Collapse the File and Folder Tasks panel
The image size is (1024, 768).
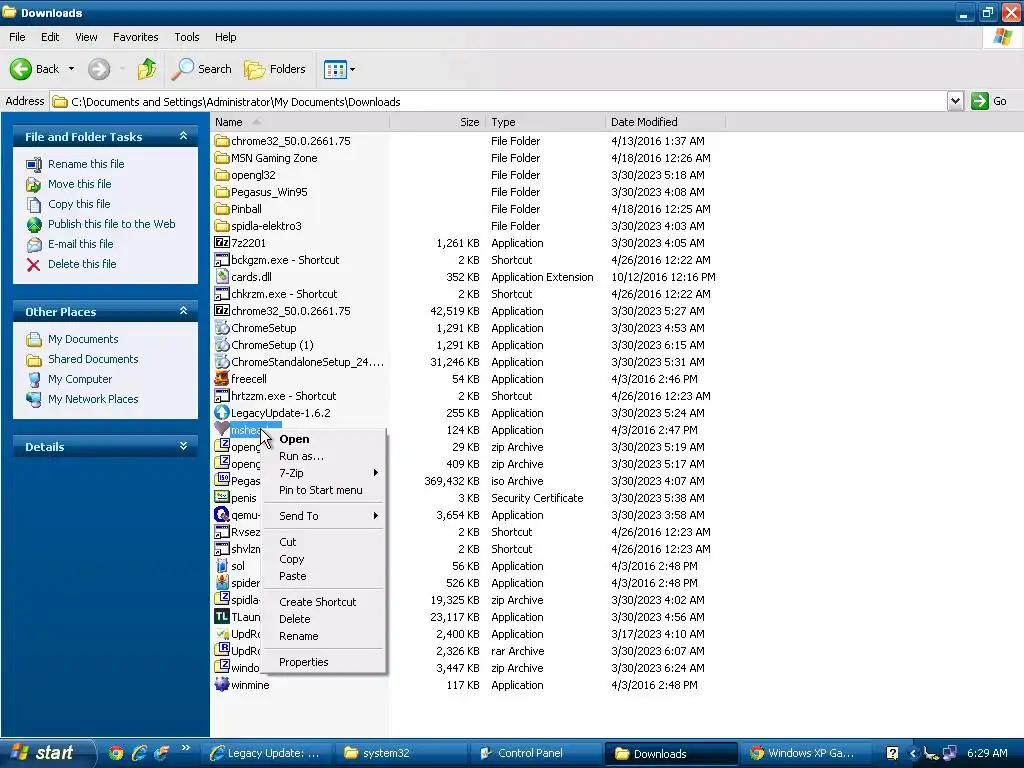(x=184, y=136)
